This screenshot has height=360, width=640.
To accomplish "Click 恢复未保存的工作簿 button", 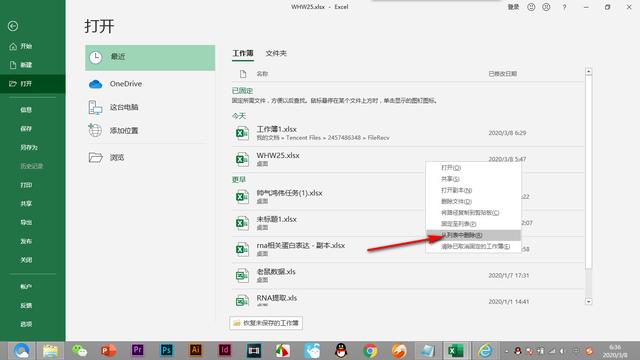I will 266,323.
